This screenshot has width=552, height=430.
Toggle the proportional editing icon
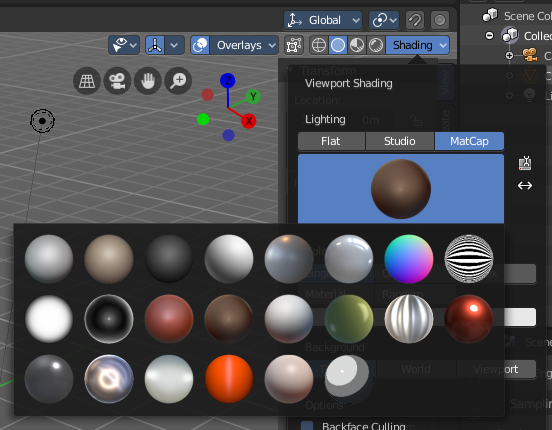440,20
